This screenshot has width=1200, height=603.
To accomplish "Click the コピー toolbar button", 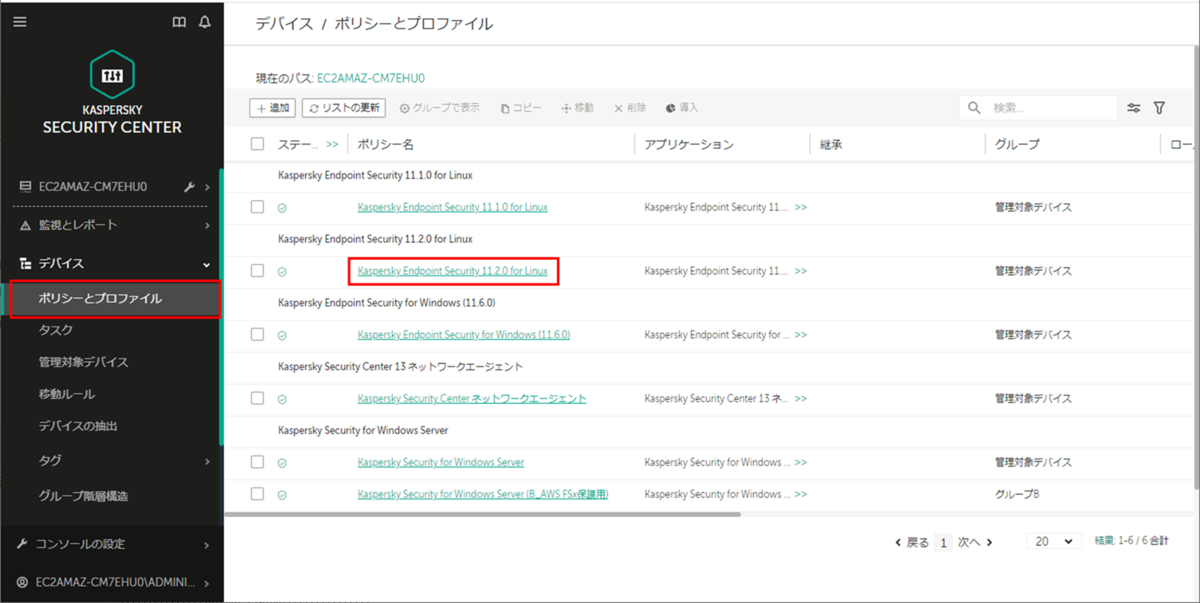I will [520, 108].
